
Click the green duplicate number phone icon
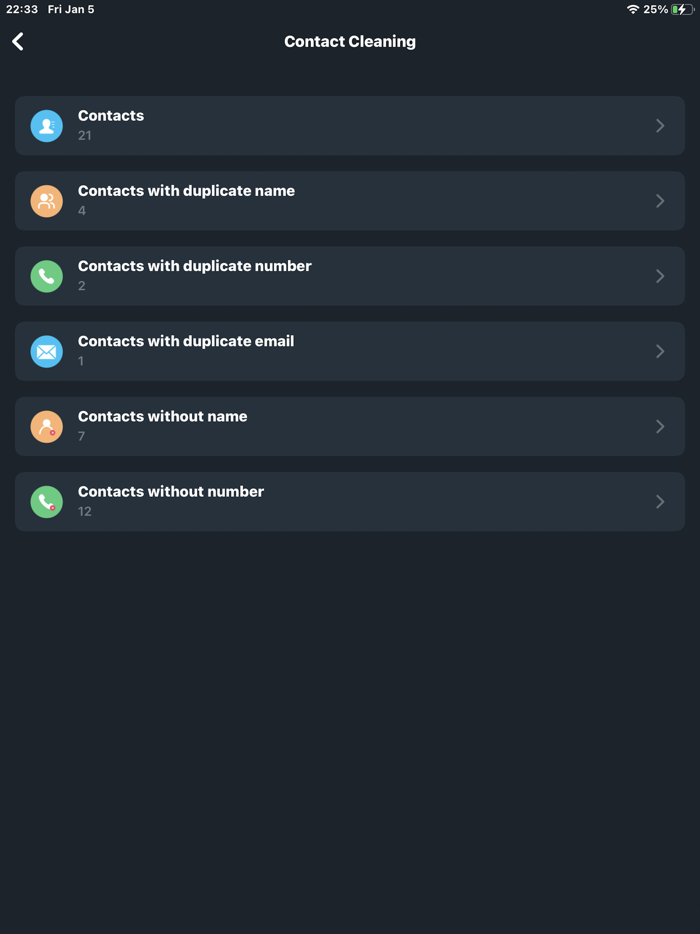pyautogui.click(x=46, y=275)
